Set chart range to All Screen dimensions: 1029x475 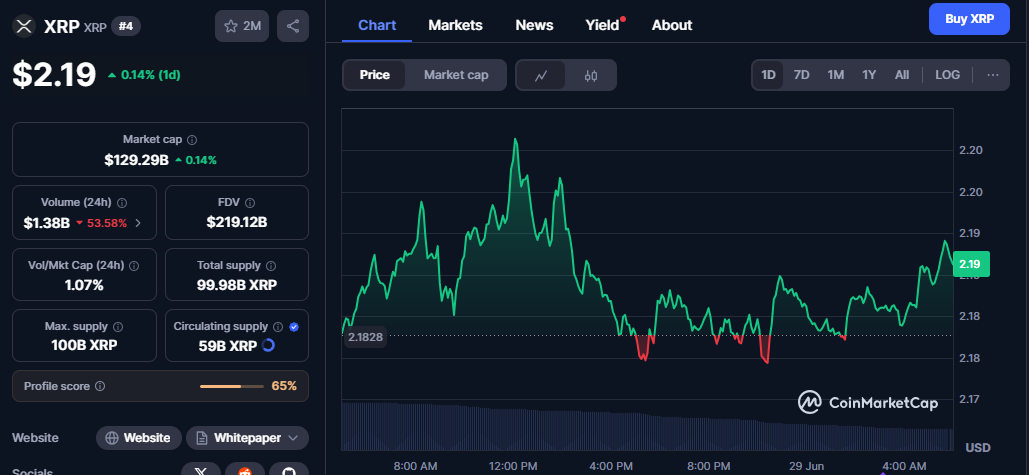point(902,75)
